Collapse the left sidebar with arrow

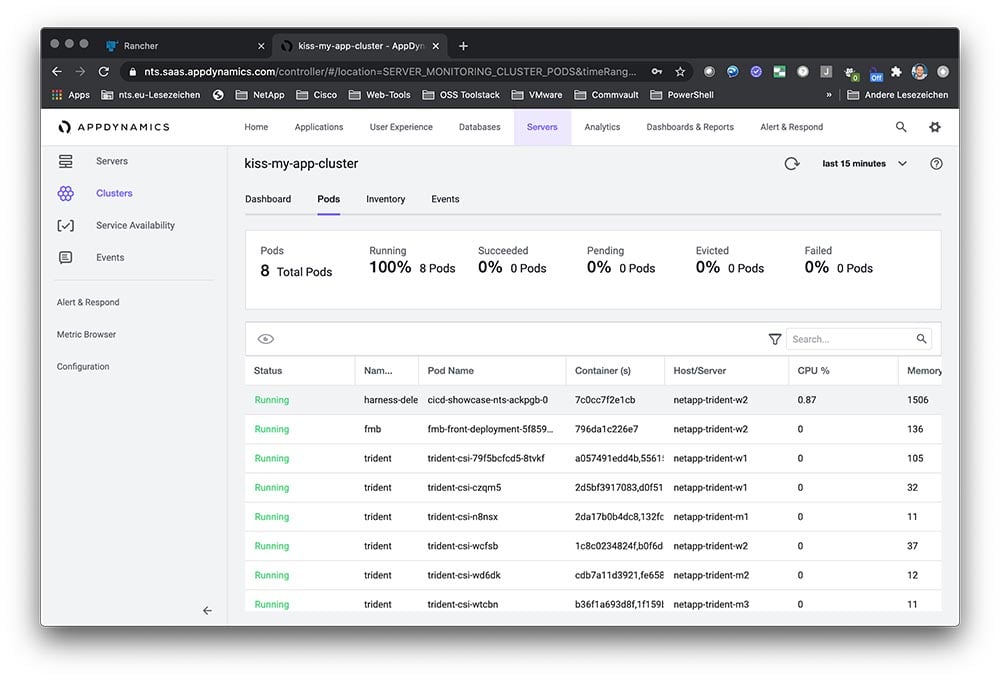[207, 610]
